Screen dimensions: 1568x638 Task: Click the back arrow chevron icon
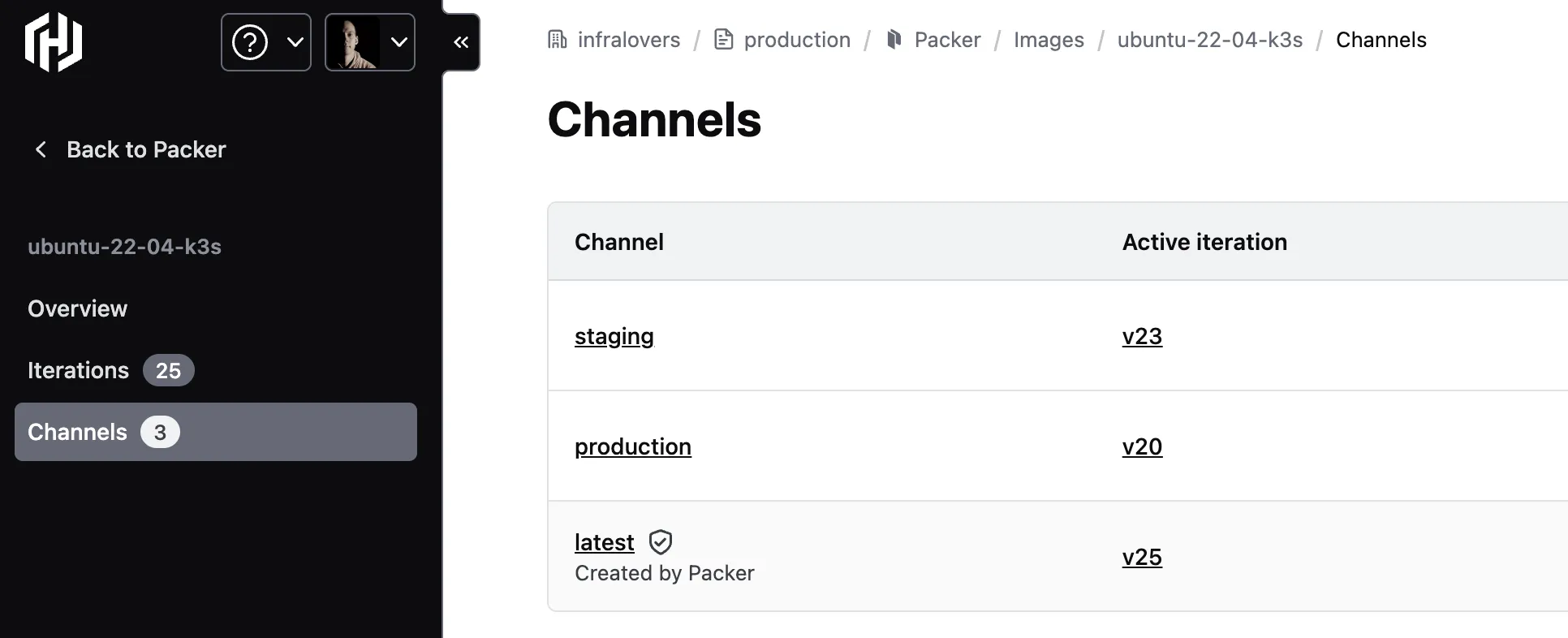pyautogui.click(x=41, y=149)
